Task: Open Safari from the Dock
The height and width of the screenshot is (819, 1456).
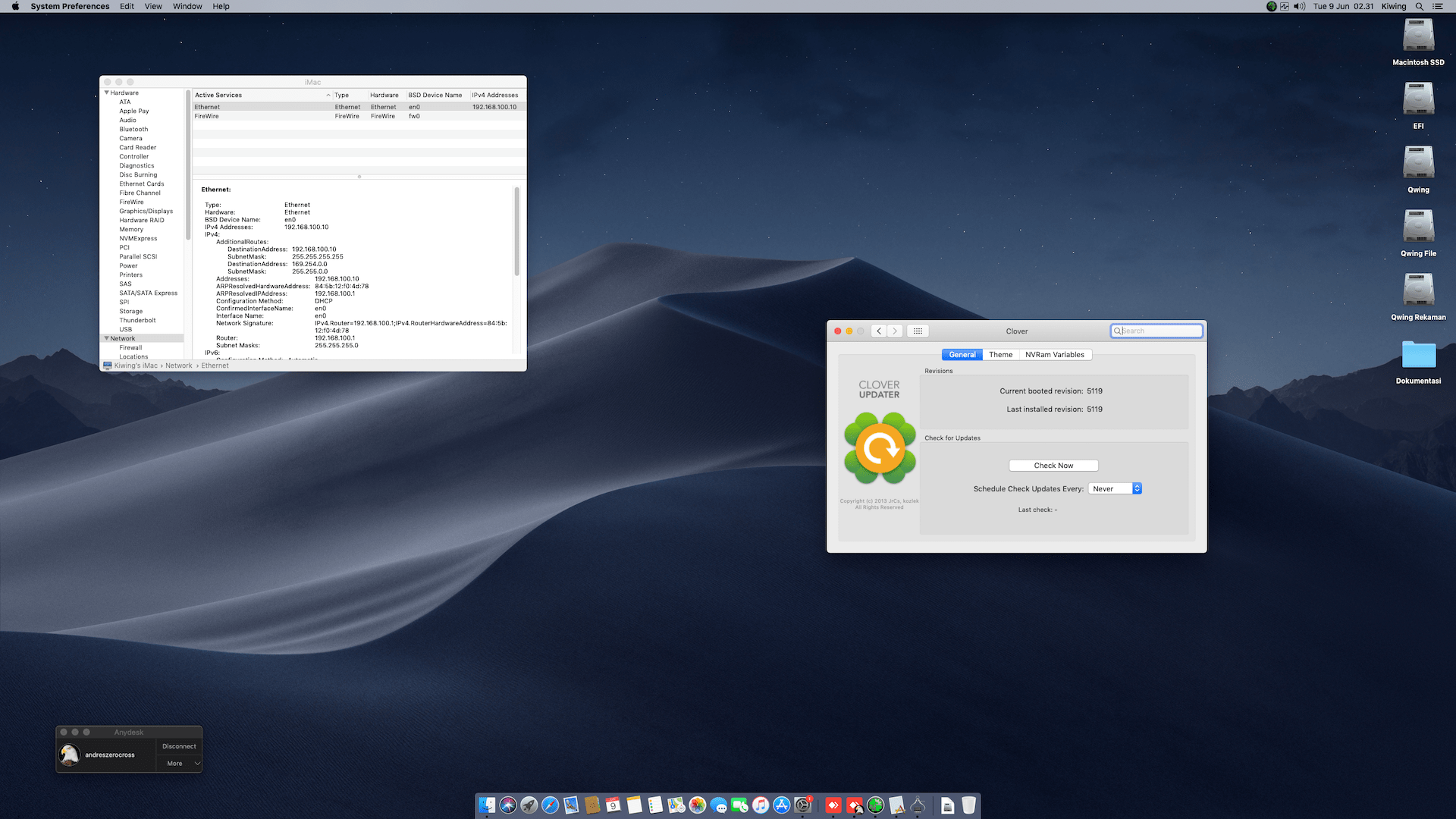Action: 551,805
